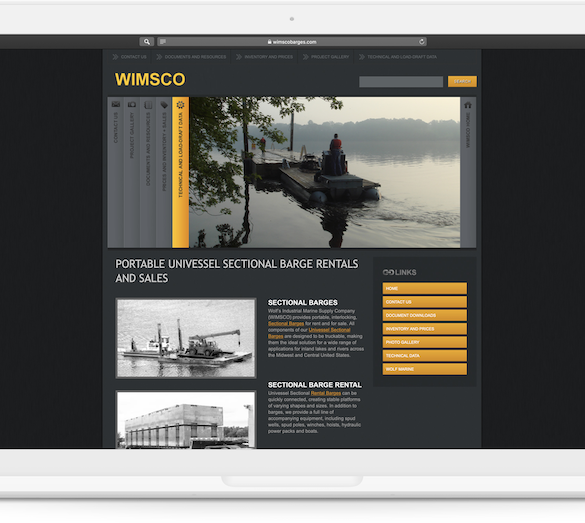Click the wimscobarges.com address bar
Viewport: 585px width, 523px height.
click(x=292, y=42)
